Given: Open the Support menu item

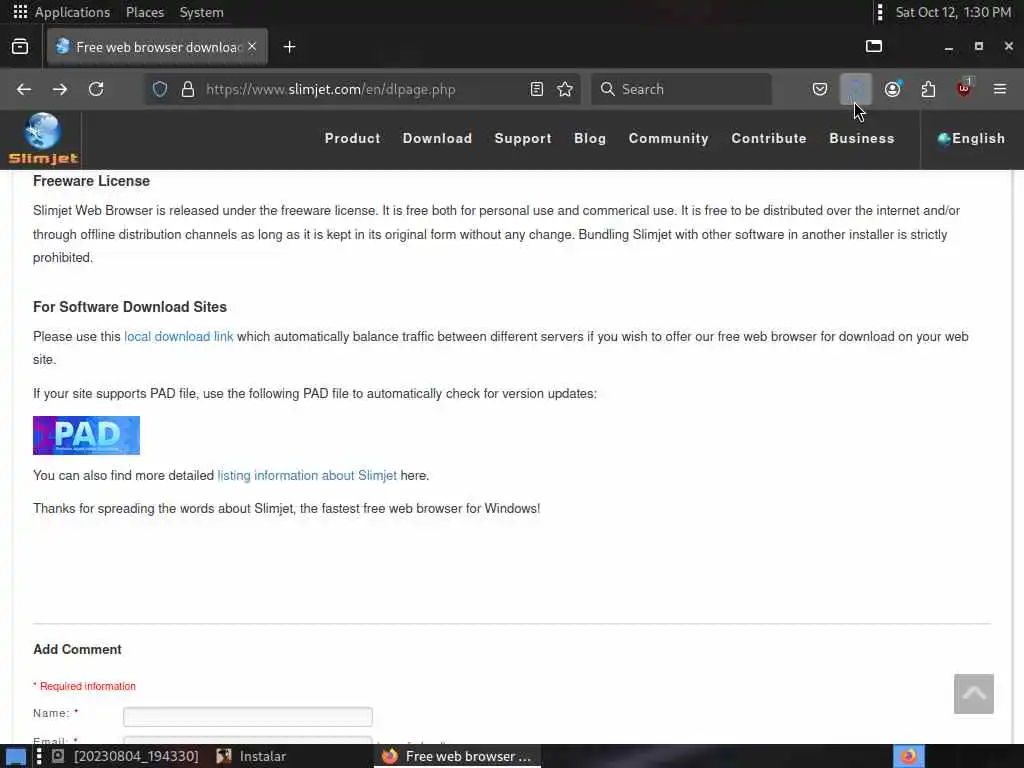Looking at the screenshot, I should (x=523, y=138).
